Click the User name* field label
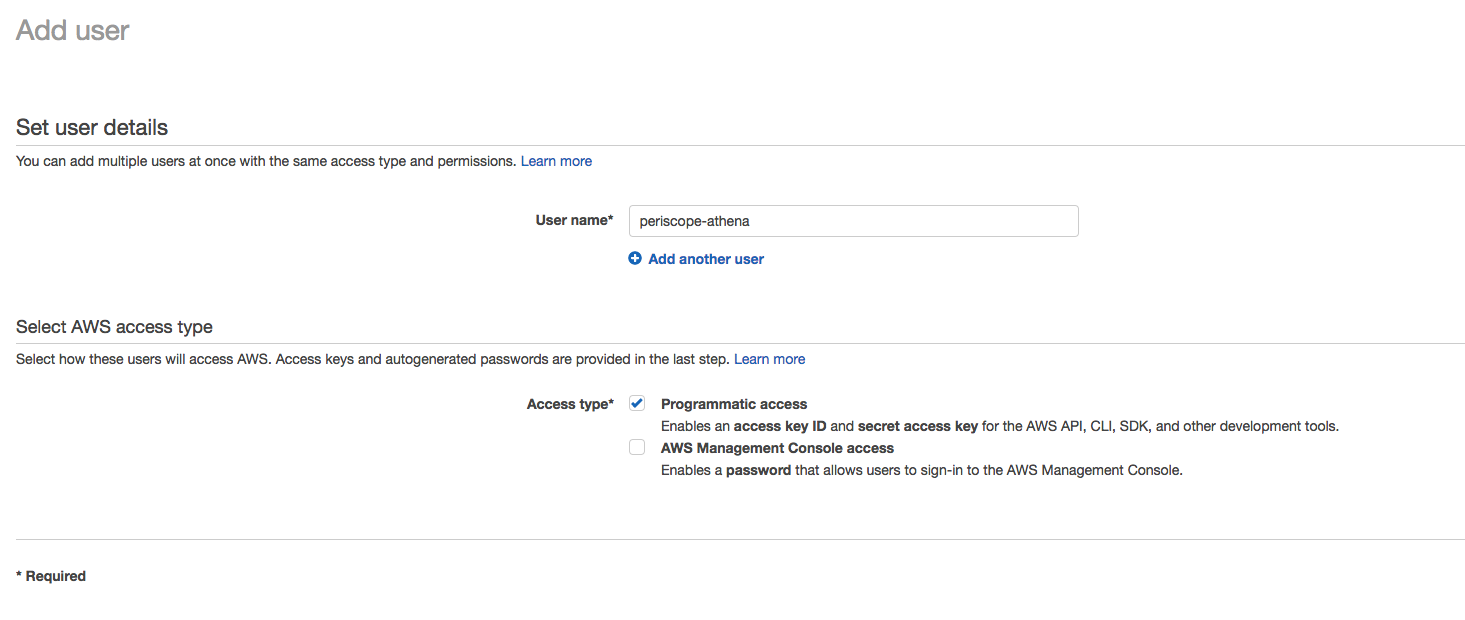This screenshot has height=620, width=1465. pyautogui.click(x=574, y=220)
